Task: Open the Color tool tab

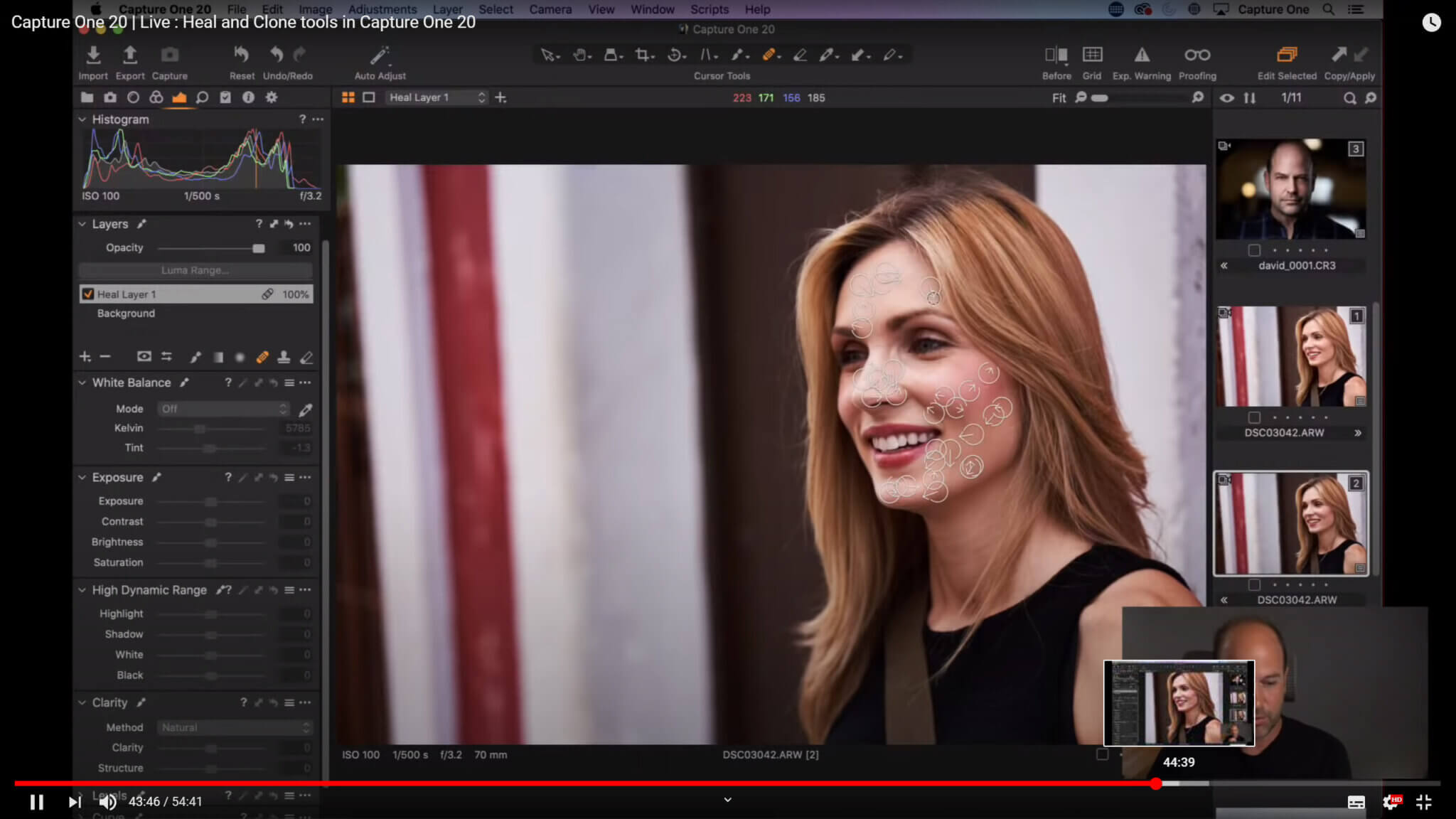Action: (x=156, y=97)
